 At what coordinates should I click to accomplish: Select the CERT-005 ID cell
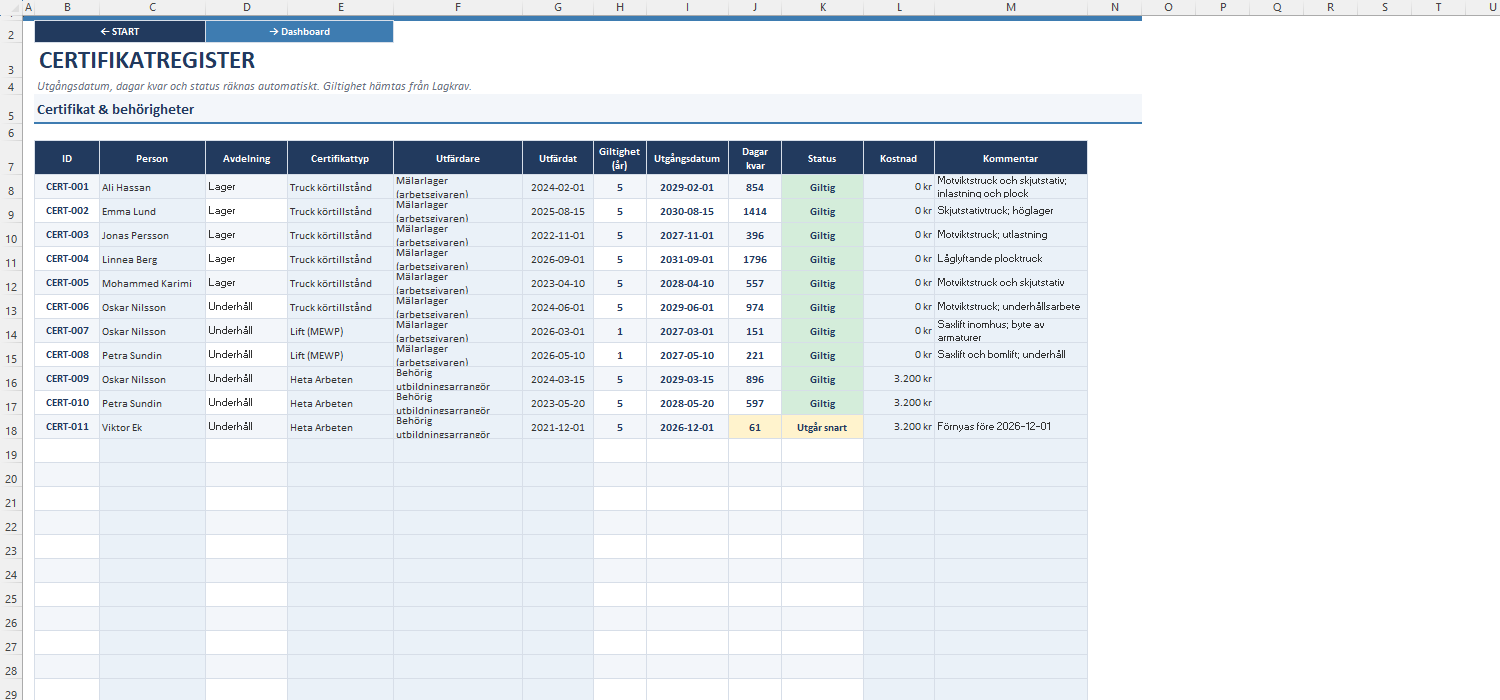(x=67, y=283)
